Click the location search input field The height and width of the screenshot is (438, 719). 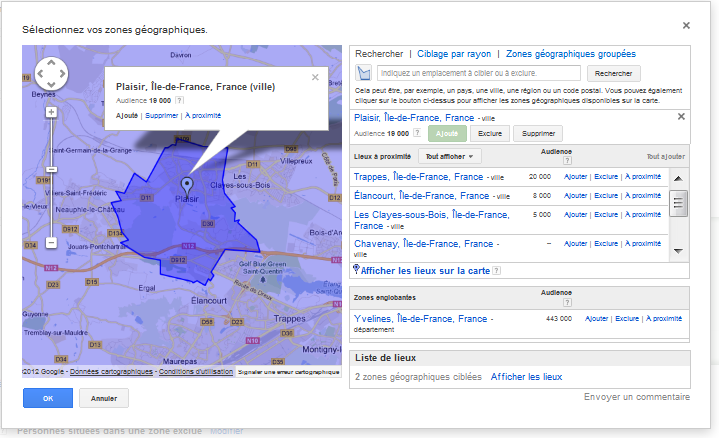[479, 73]
